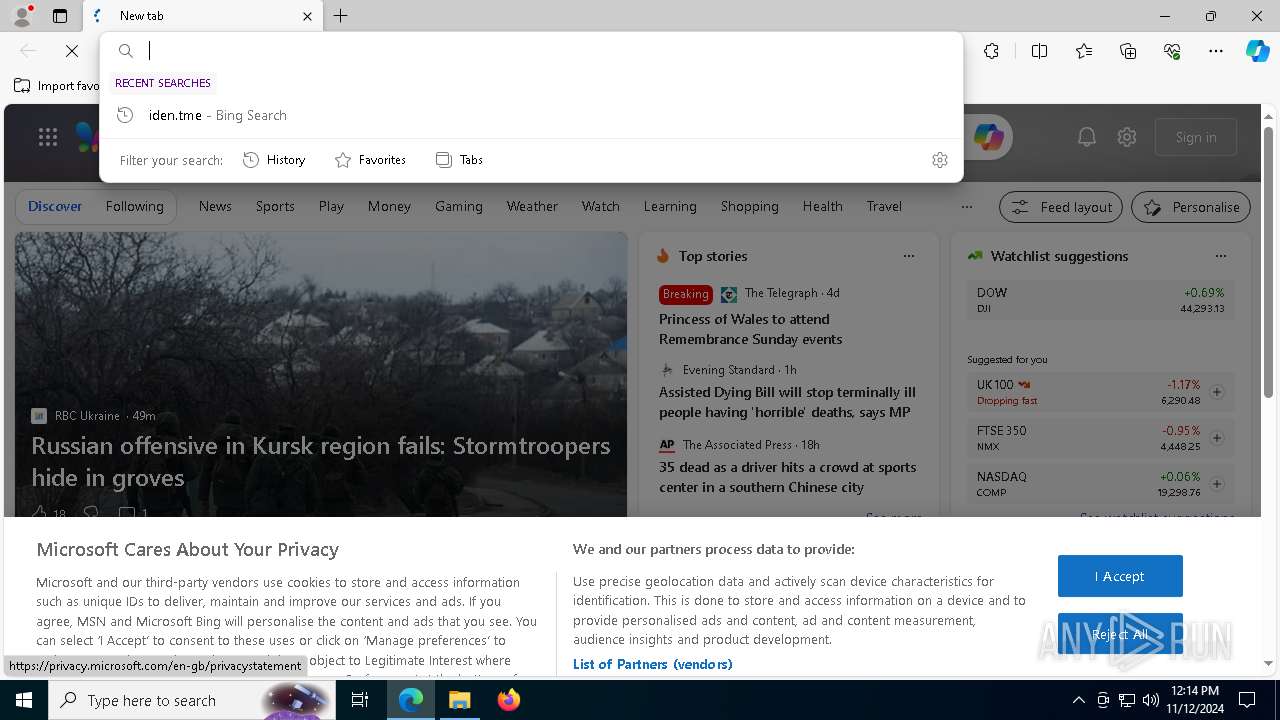
Task: Filter search by Favorites
Action: coord(370,160)
